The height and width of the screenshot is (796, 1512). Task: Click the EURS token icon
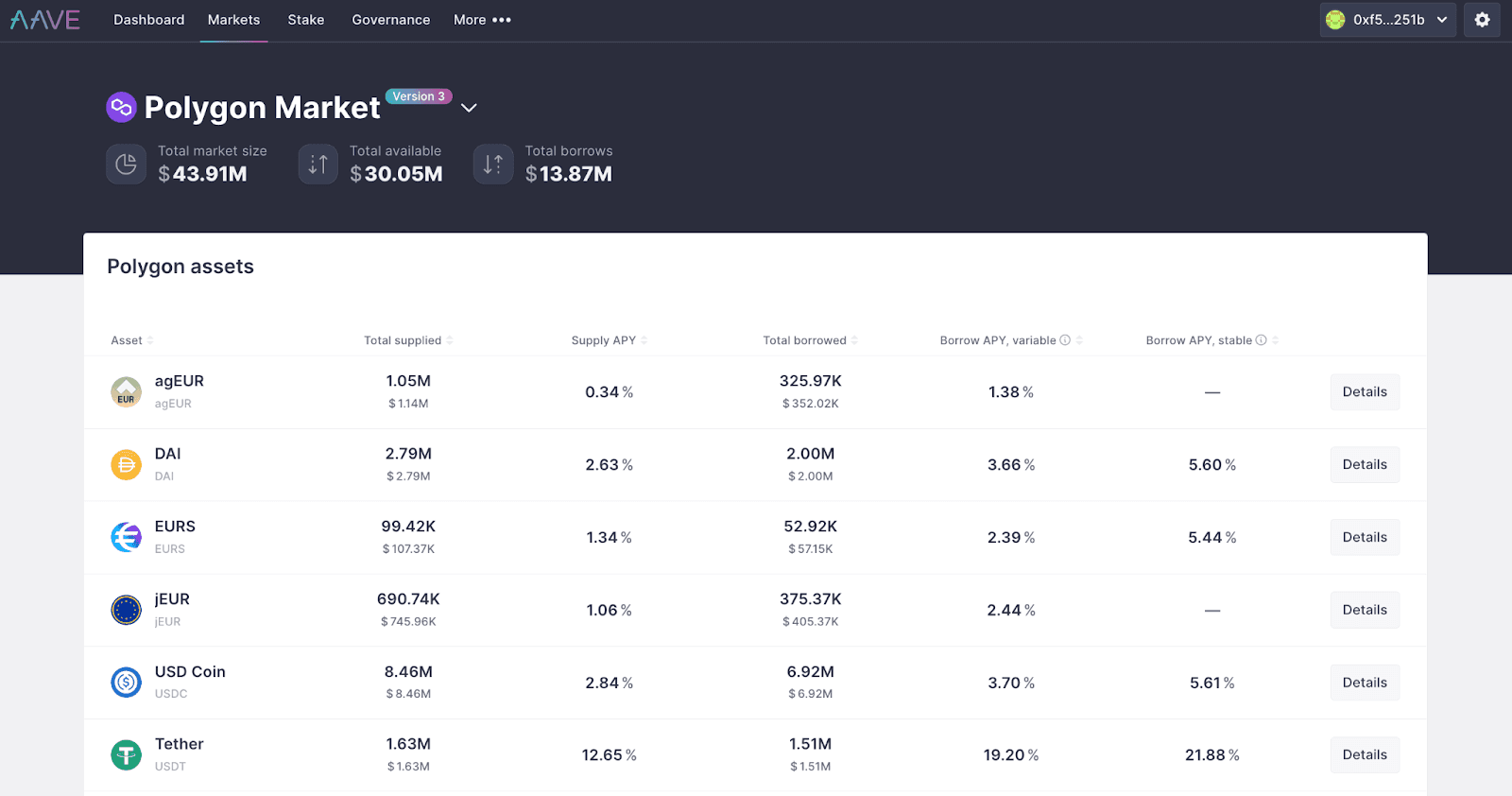pos(126,537)
